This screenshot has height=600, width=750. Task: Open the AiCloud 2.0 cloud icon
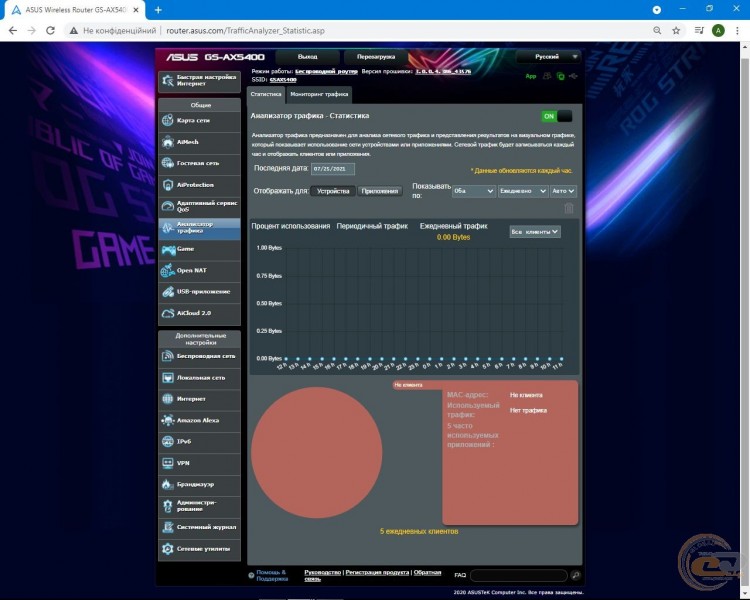pyautogui.click(x=167, y=313)
